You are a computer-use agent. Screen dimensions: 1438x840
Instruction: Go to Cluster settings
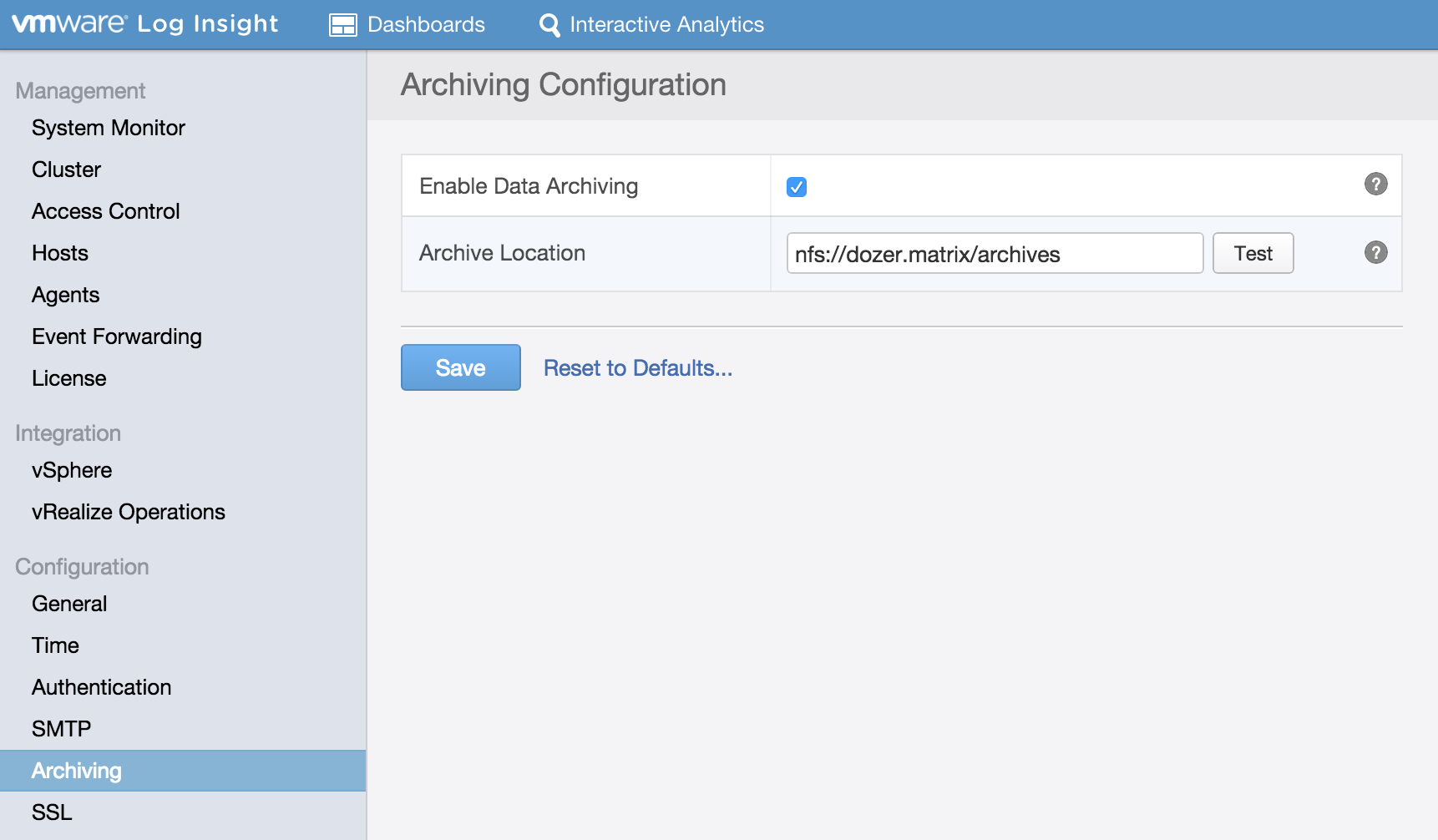pos(66,170)
